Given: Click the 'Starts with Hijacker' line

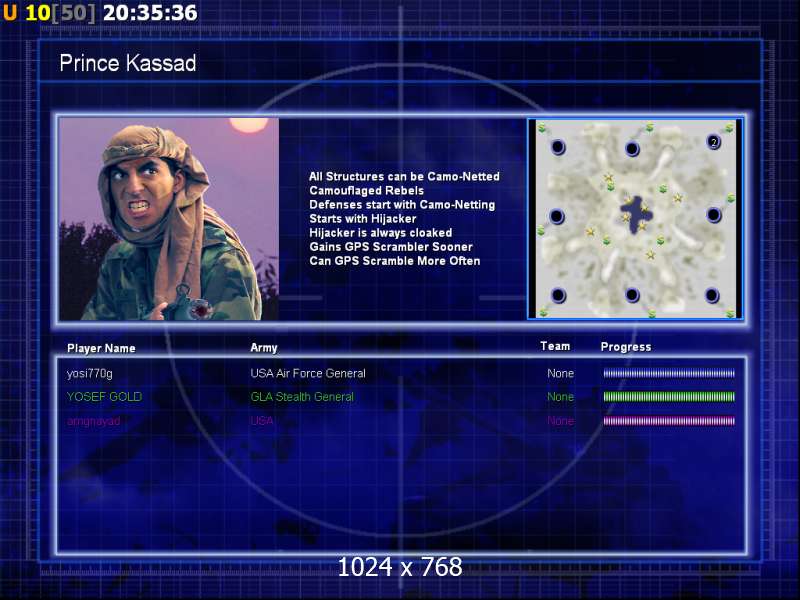Looking at the screenshot, I should pyautogui.click(x=363, y=219).
